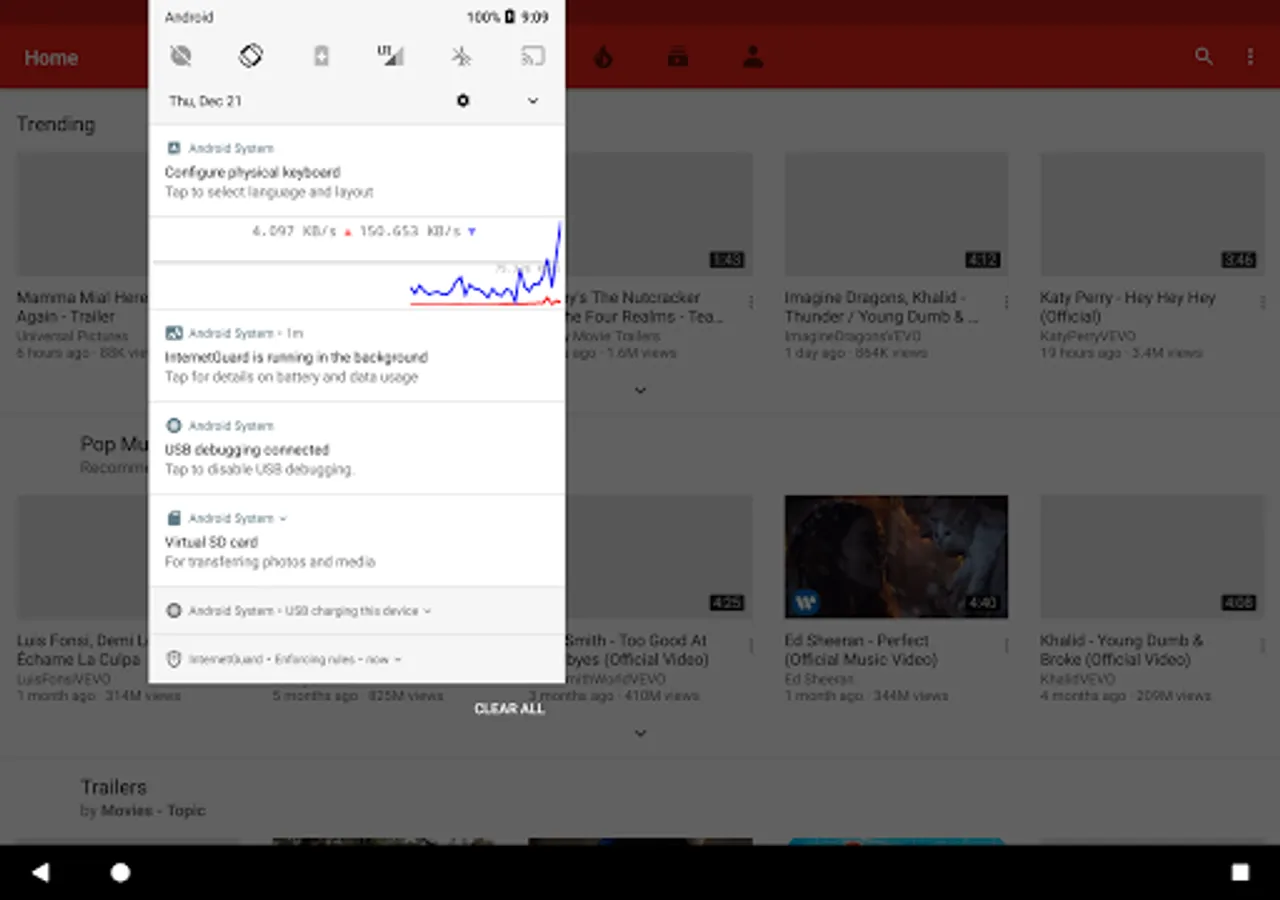Toggle auto-rotate in quick settings
The width and height of the screenshot is (1280, 900).
tap(251, 56)
